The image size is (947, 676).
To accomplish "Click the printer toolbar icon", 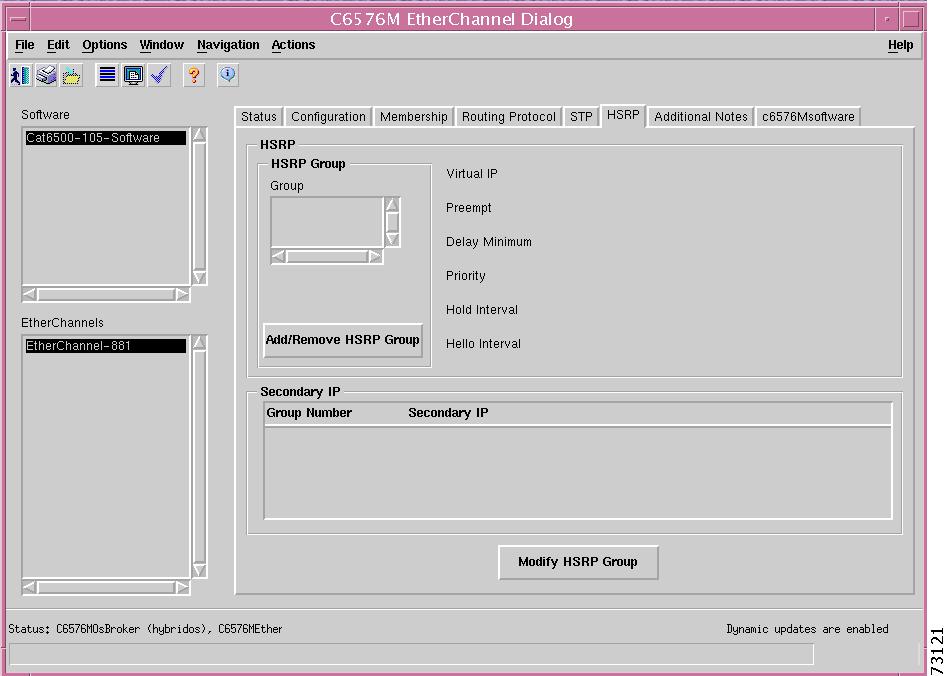I will coord(47,76).
